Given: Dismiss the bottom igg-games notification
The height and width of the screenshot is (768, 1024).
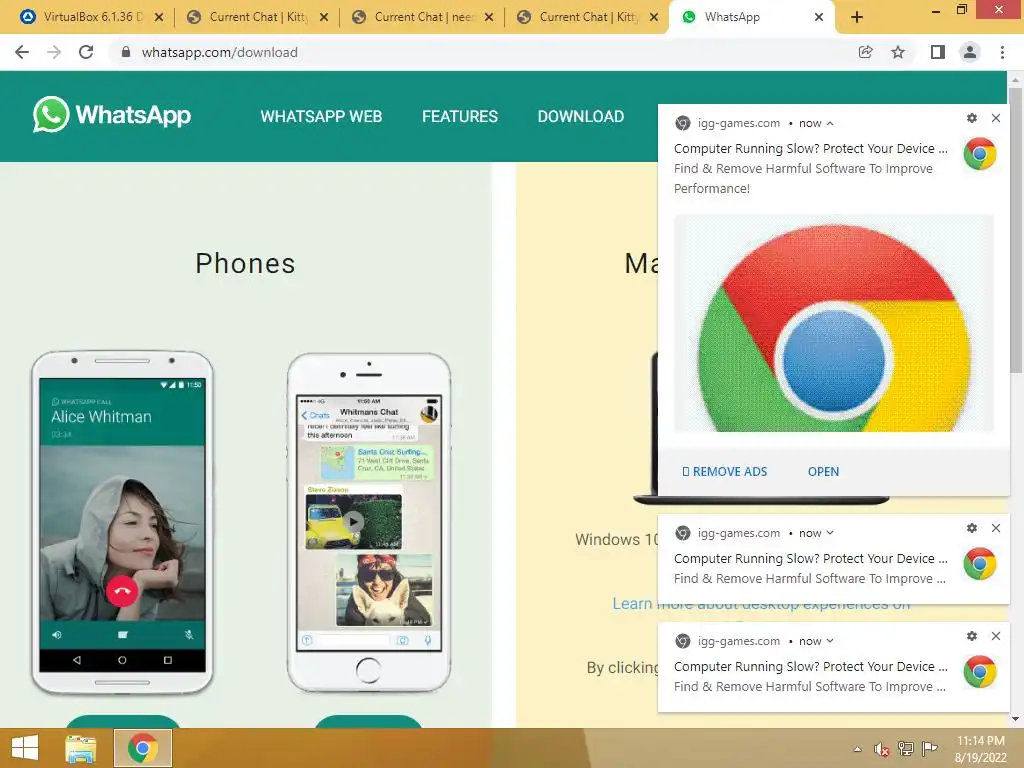Looking at the screenshot, I should (996, 636).
